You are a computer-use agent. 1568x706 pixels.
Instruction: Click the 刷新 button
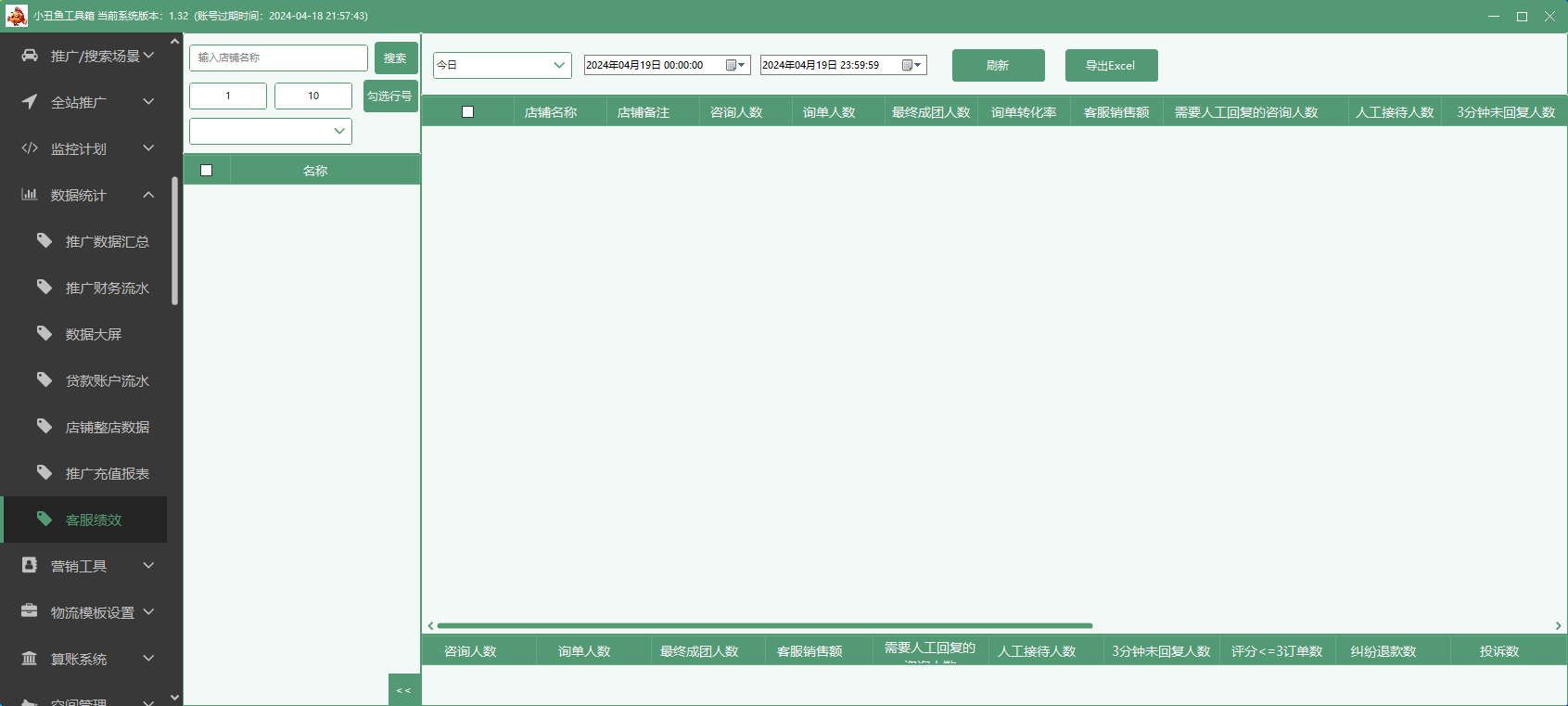tap(998, 65)
